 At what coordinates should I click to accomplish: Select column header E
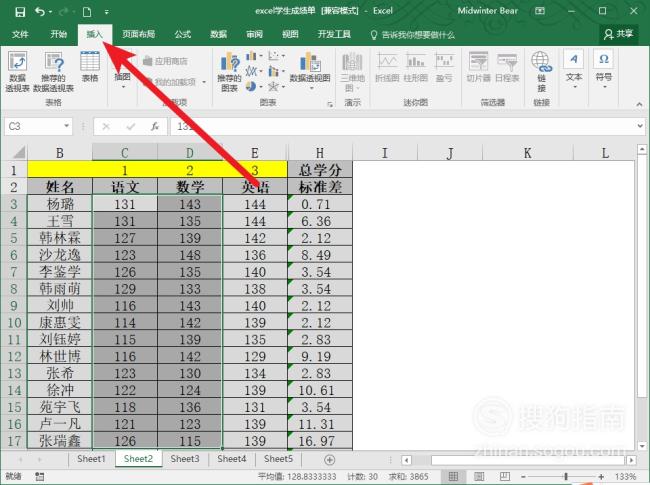click(255, 153)
